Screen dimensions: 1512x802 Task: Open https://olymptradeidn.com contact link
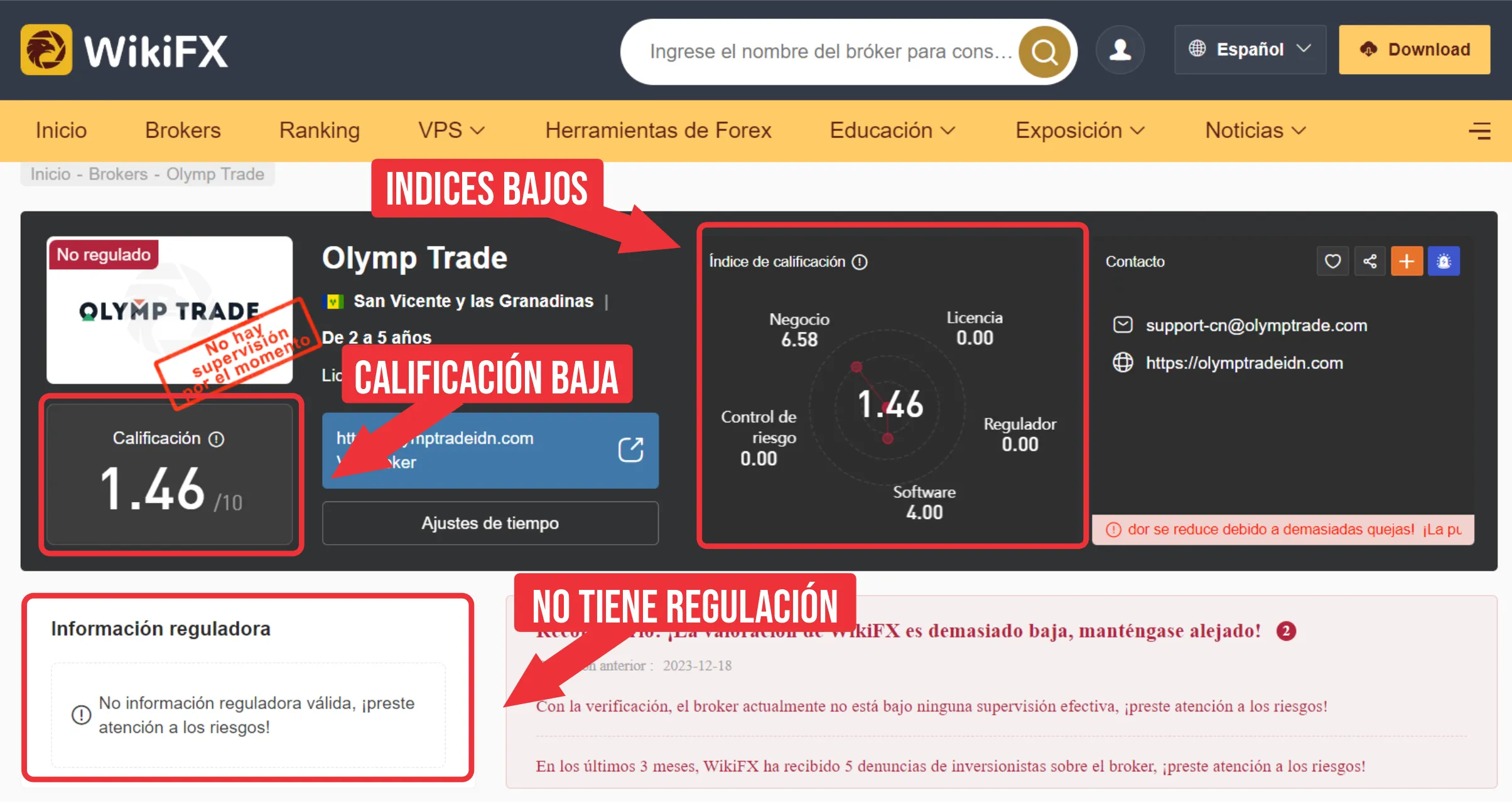(1244, 363)
